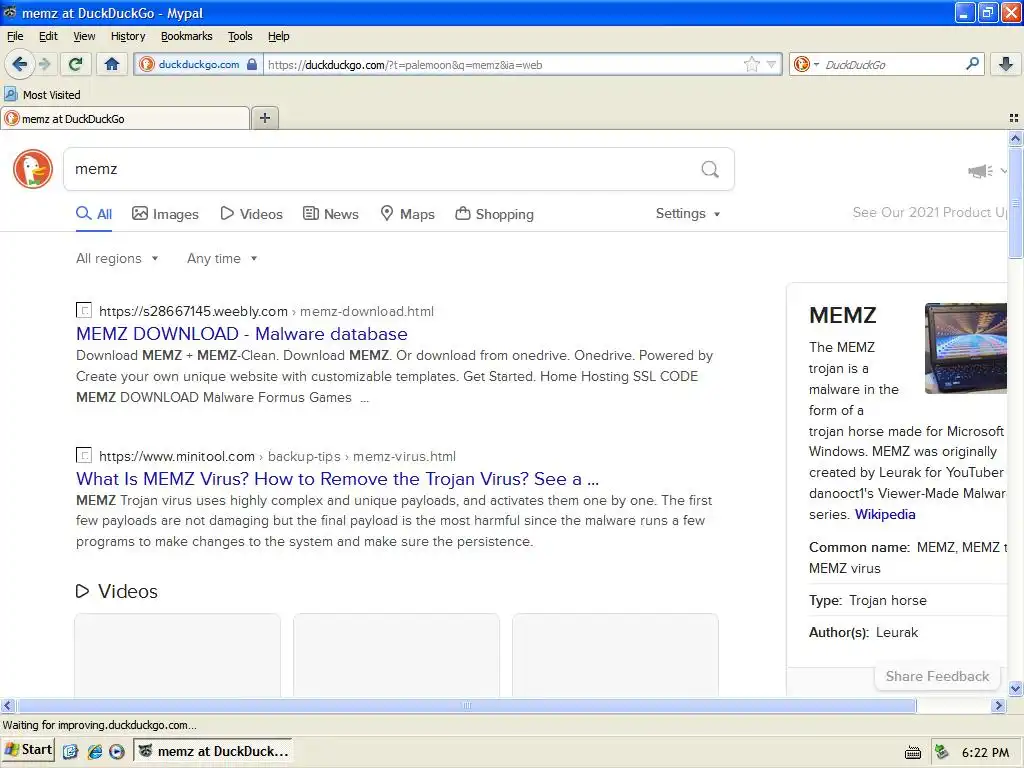Click the vertical scrollbar down arrow
Screen dimensions: 1024x768
[1015, 688]
